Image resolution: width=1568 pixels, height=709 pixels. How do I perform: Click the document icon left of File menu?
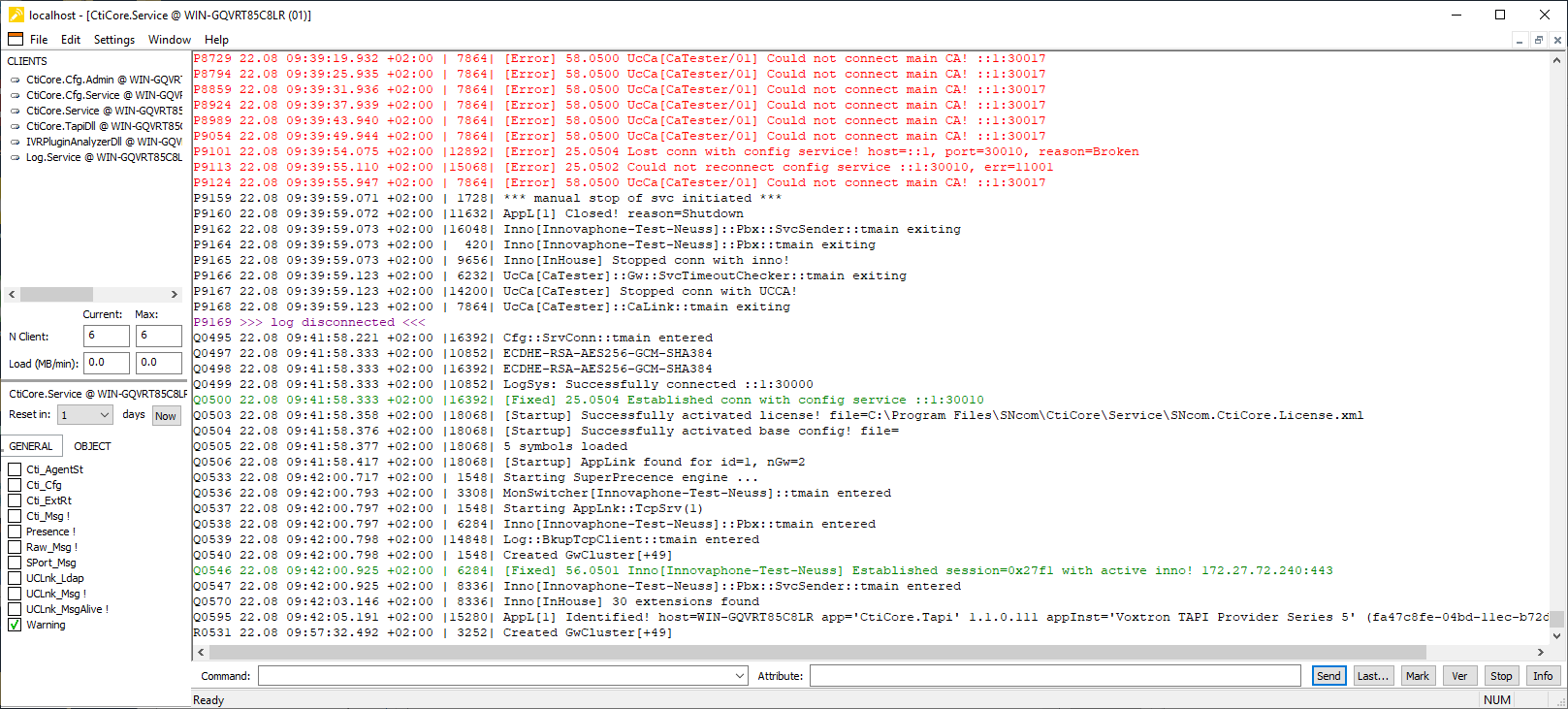[x=16, y=40]
